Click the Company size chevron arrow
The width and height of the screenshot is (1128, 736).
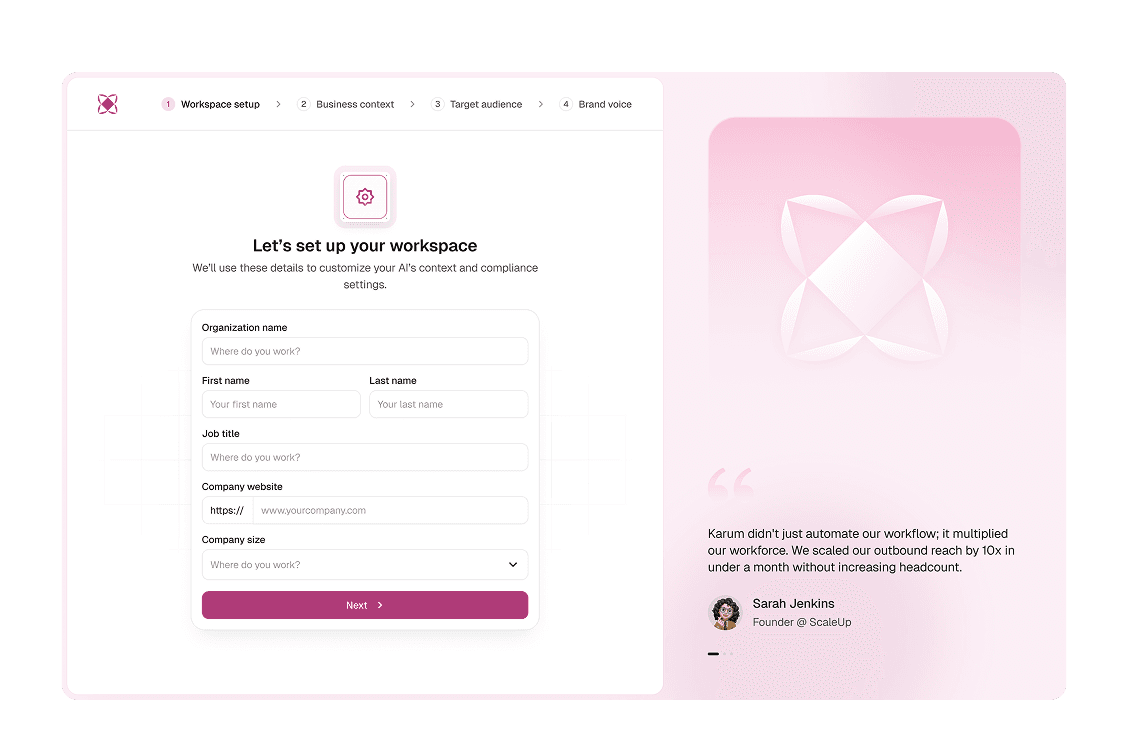[x=513, y=565]
